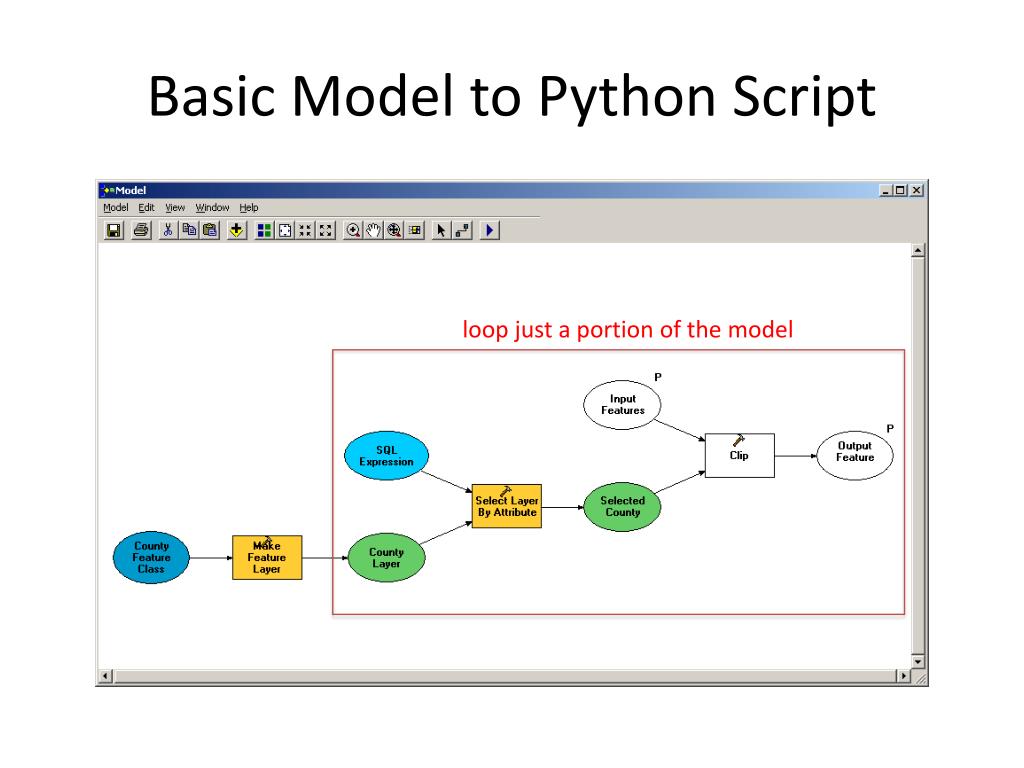Open the Edit menu
This screenshot has height=768, width=1024.
coord(146,208)
